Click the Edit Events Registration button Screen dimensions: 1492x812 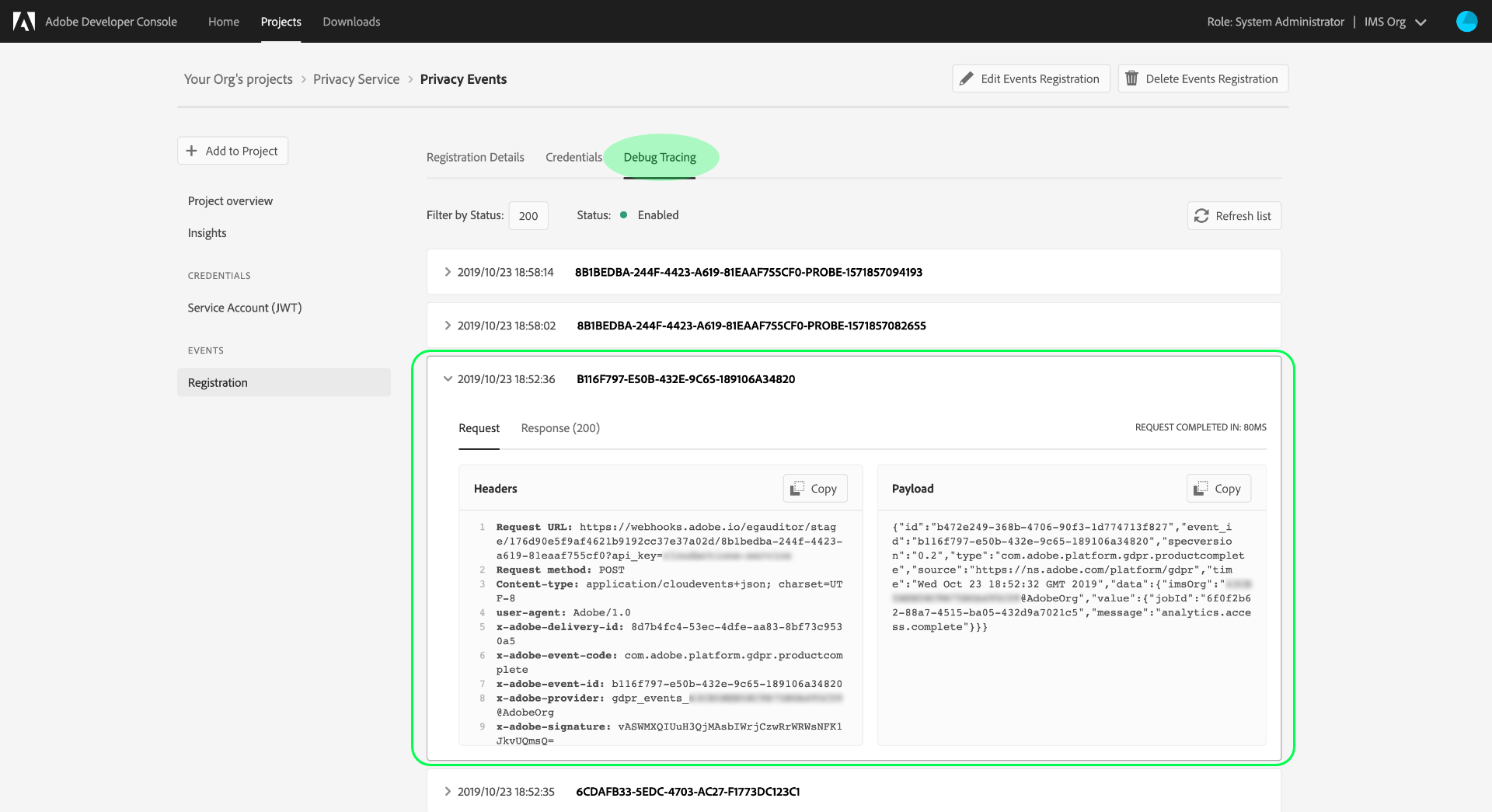pos(1031,78)
